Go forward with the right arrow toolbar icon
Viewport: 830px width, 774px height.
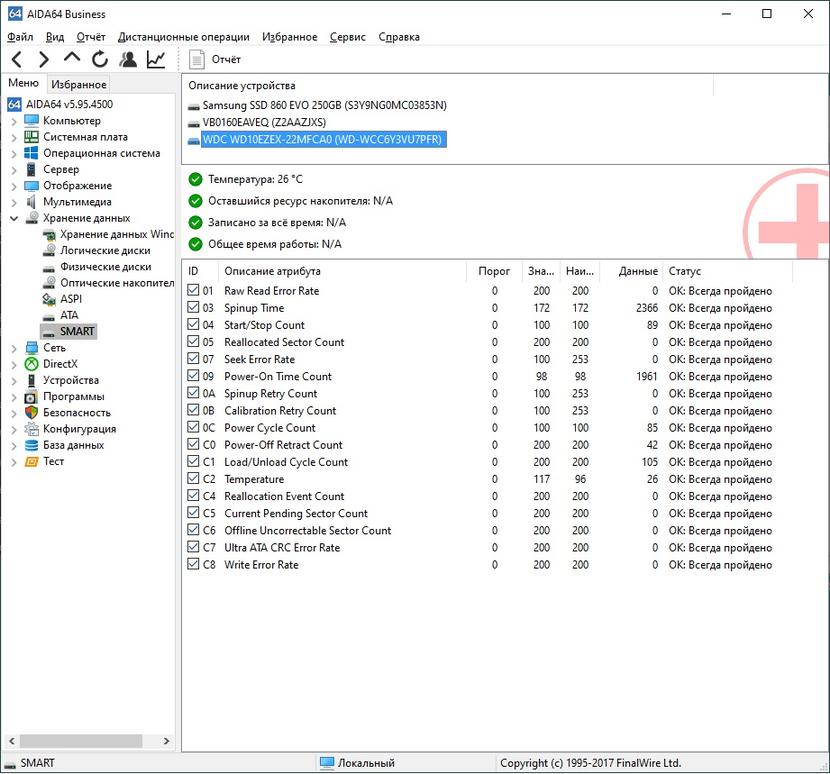coord(43,59)
